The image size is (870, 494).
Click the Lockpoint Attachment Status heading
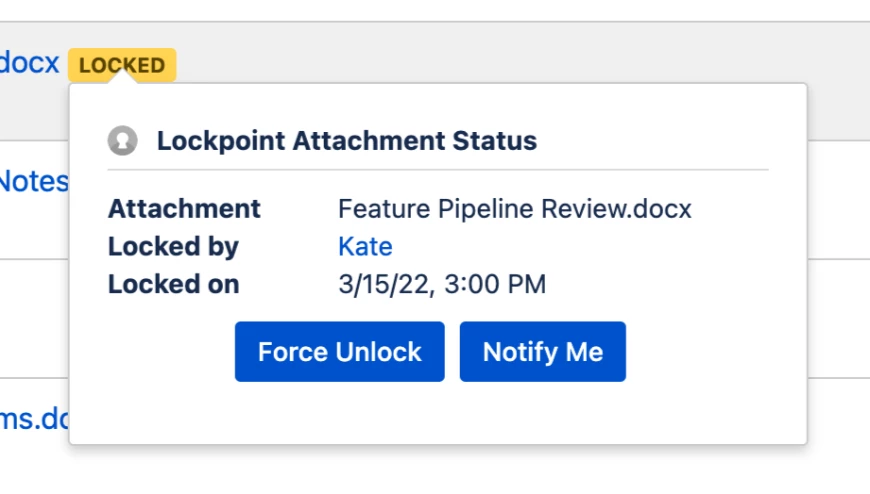(x=347, y=140)
